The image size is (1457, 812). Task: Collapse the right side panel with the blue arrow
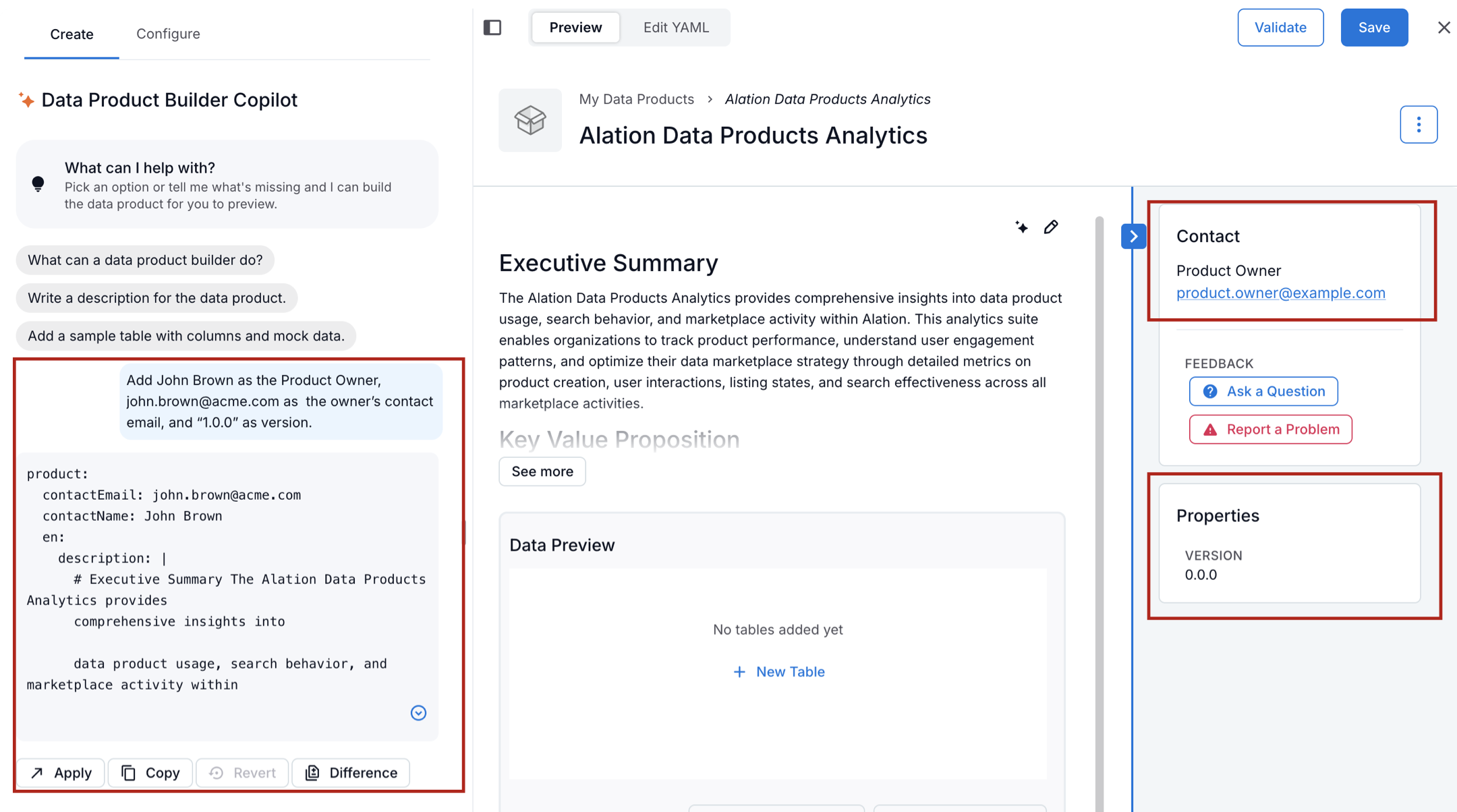pos(1133,237)
